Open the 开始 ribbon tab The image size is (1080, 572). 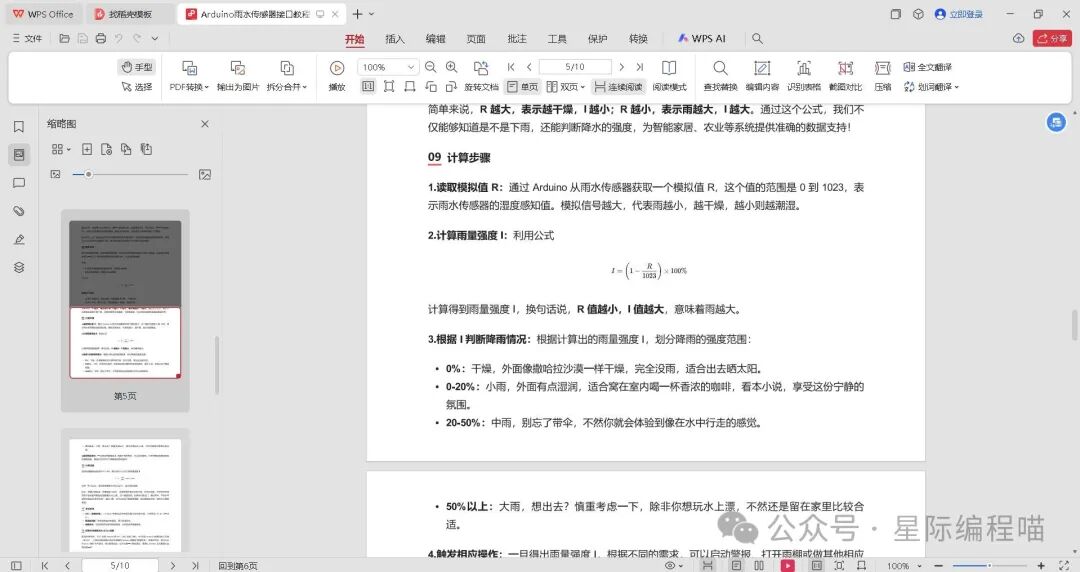355,39
